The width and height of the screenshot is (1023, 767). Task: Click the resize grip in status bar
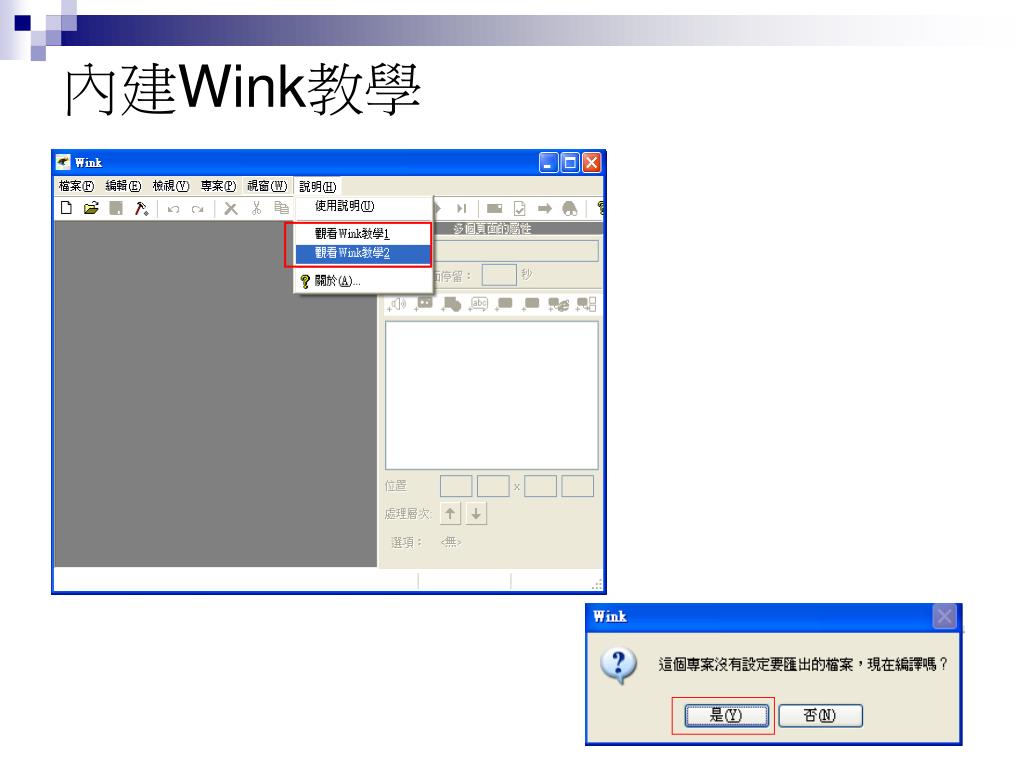coord(596,584)
